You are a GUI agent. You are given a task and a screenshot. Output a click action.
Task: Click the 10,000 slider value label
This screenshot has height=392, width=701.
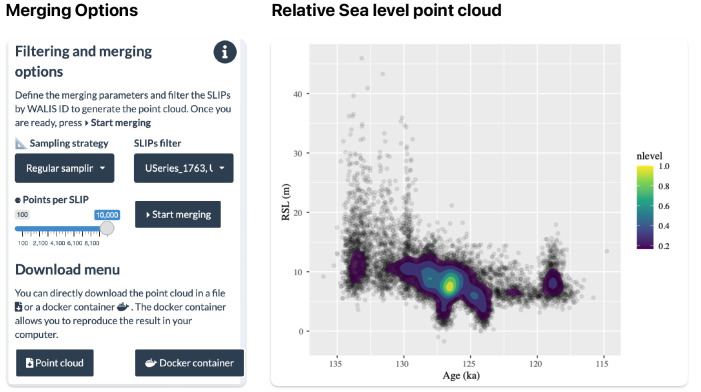point(107,215)
